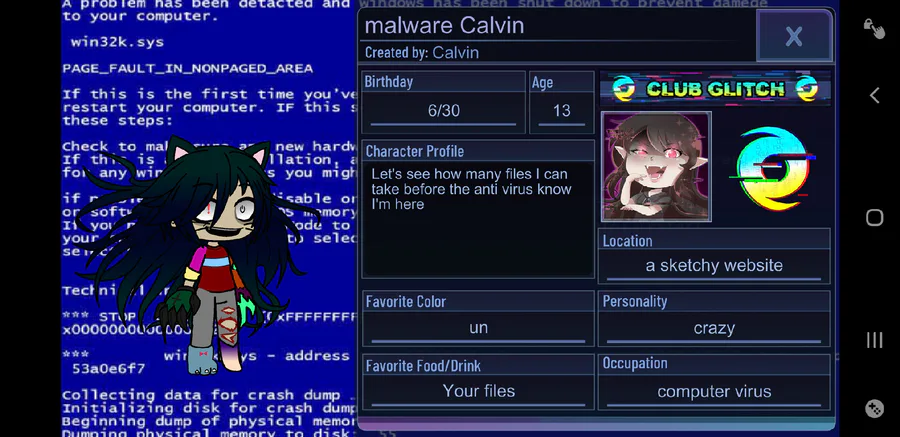Tap the game controller icon
Screen dimensions: 900x437
(874, 408)
